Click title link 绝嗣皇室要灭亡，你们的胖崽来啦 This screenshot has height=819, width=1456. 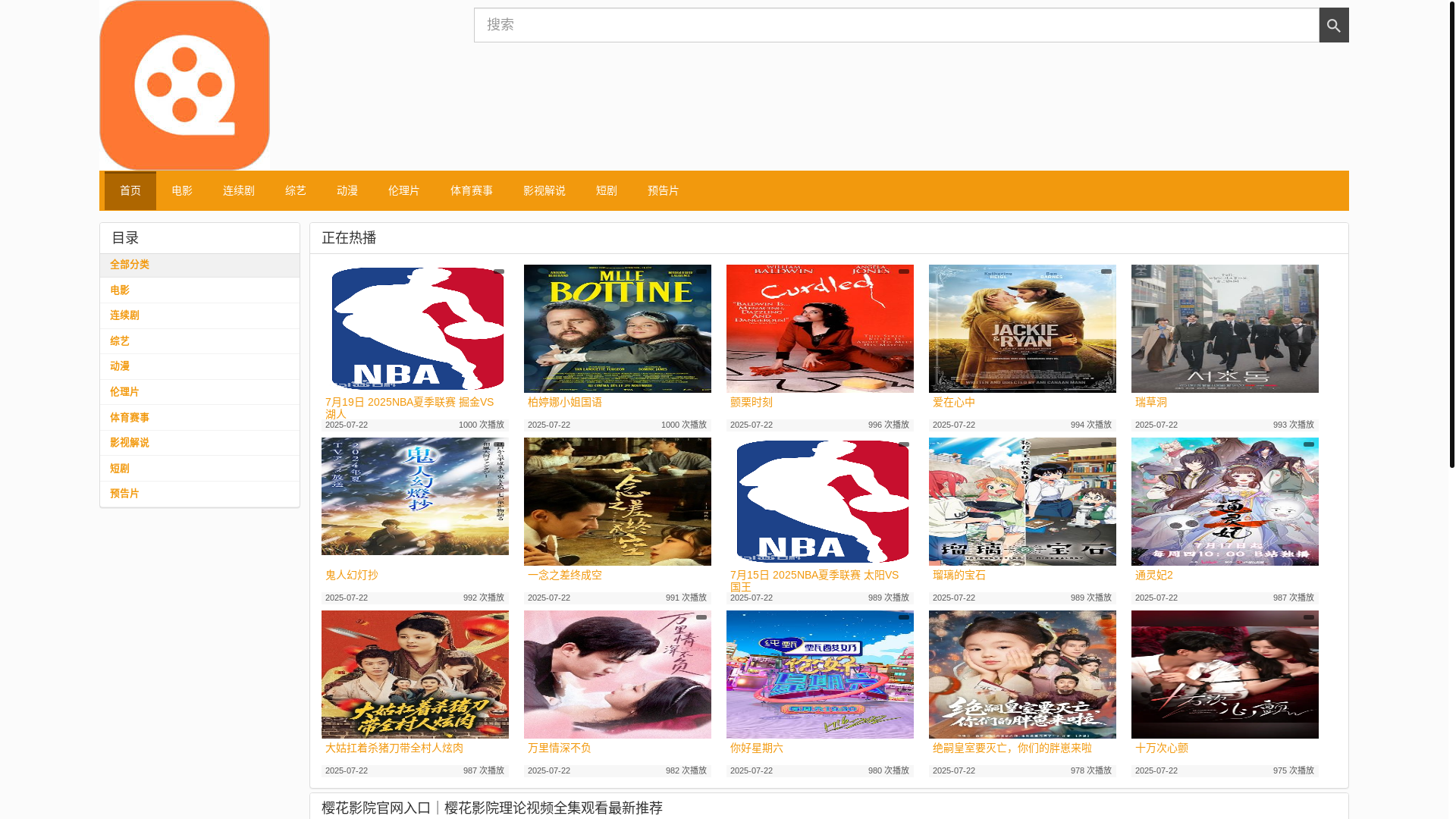(x=1012, y=748)
